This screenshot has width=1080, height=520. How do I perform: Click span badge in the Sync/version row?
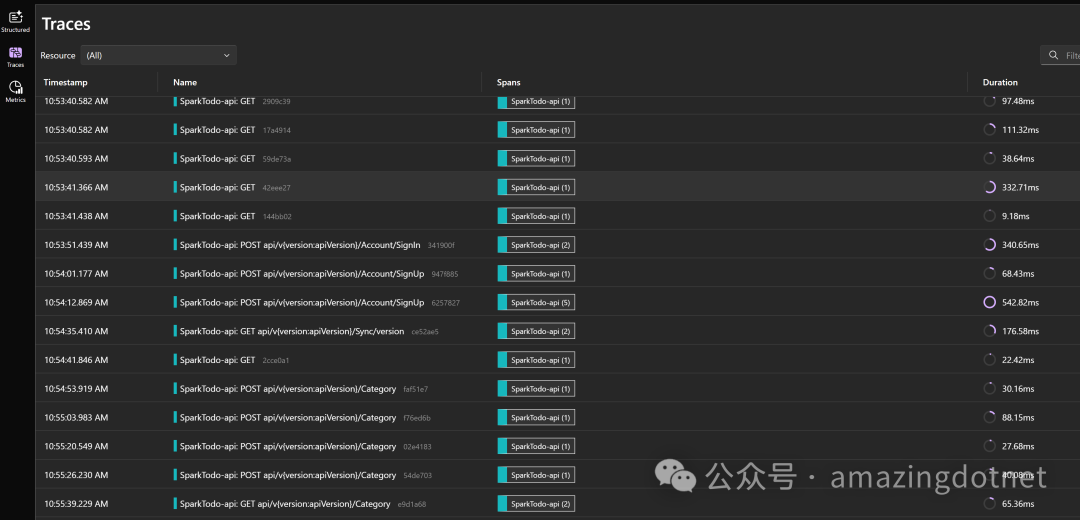point(536,331)
